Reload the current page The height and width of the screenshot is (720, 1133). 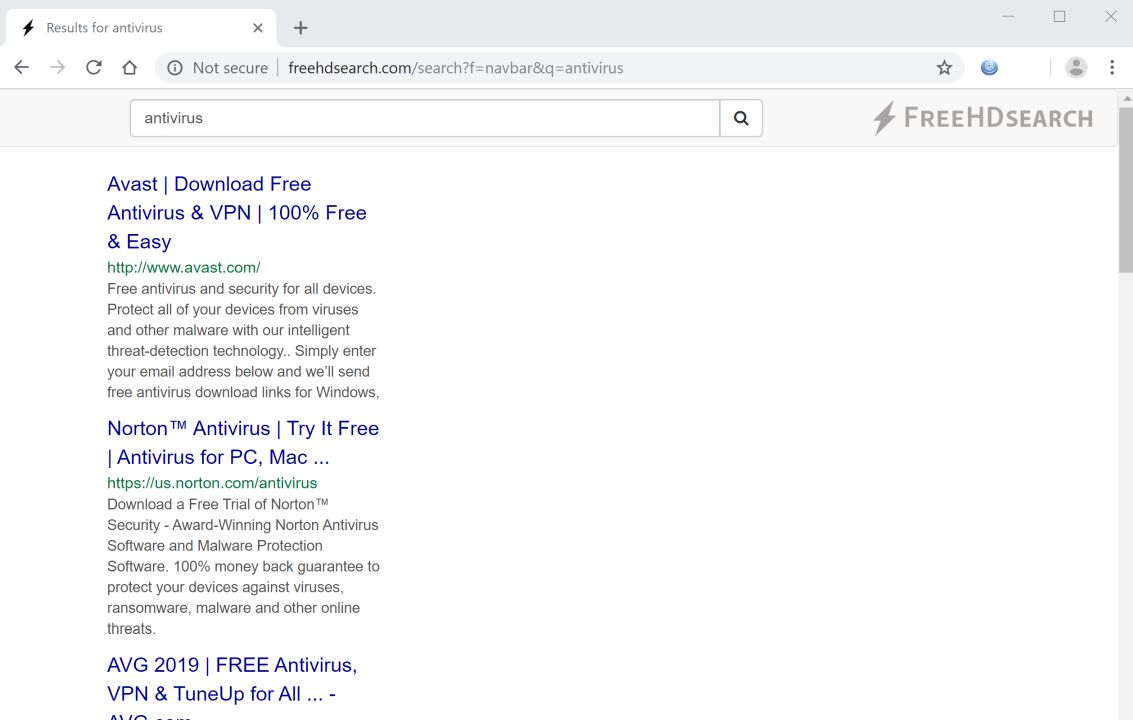(x=93, y=67)
